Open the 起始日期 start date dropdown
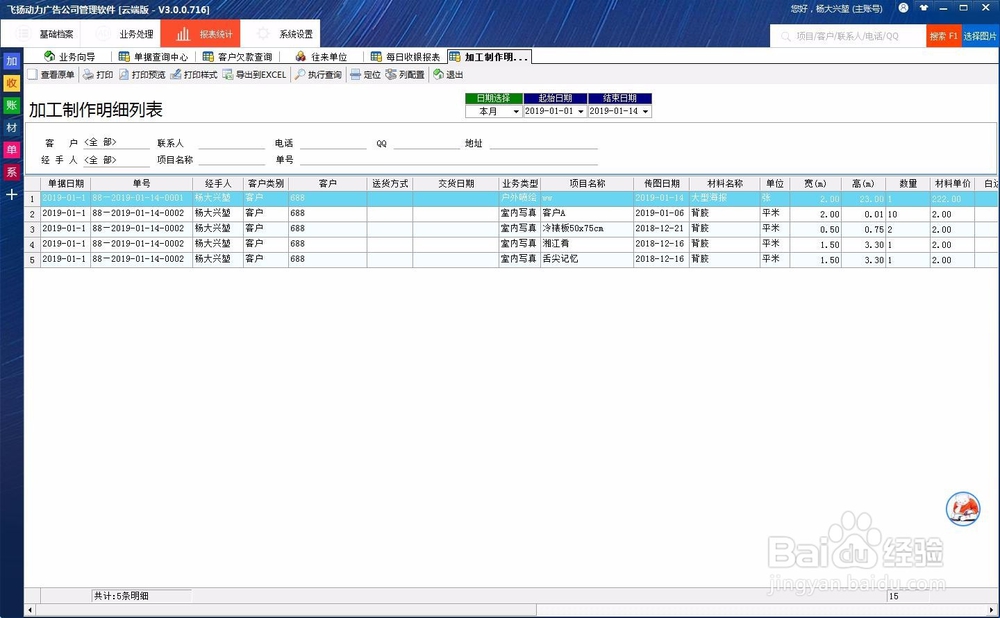The height and width of the screenshot is (618, 1000). [580, 112]
